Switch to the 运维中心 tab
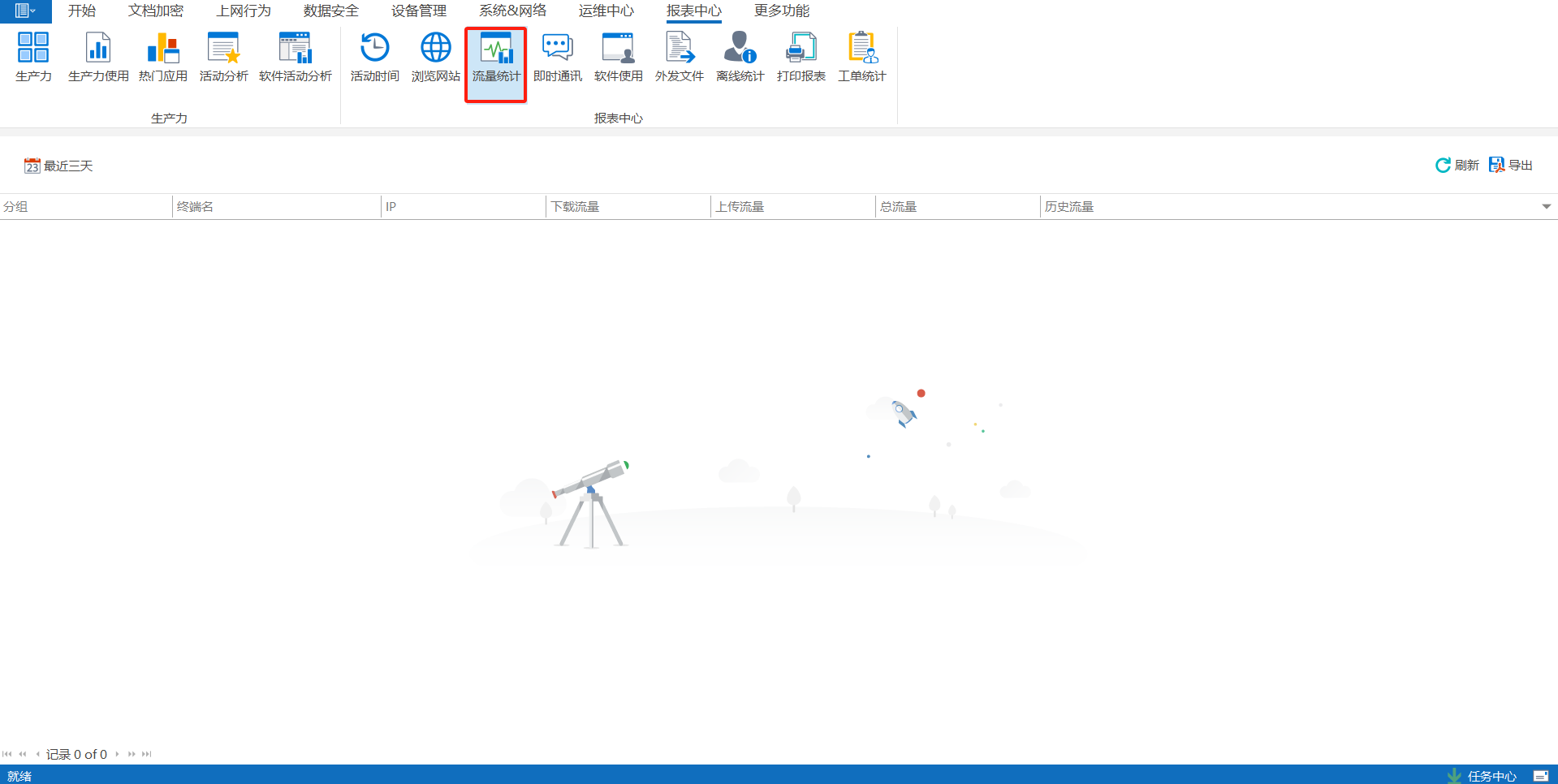The image size is (1558, 784). 606,11
